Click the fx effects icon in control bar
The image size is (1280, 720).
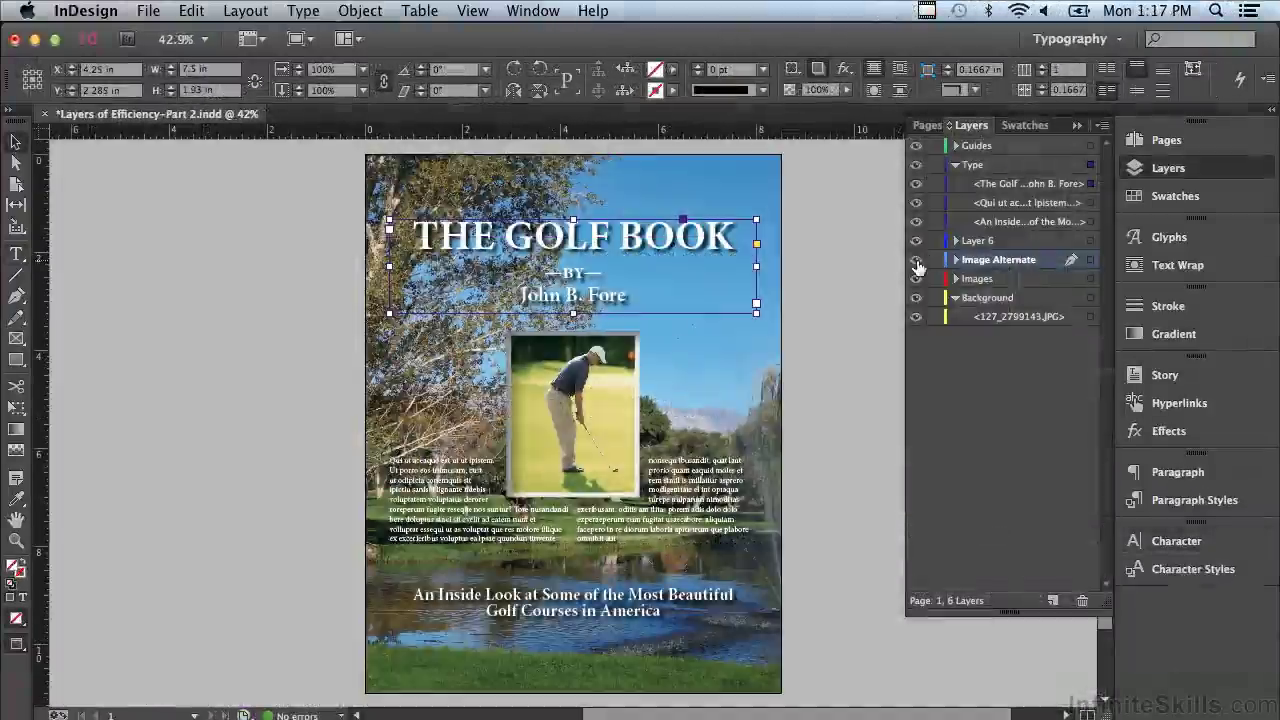(845, 69)
